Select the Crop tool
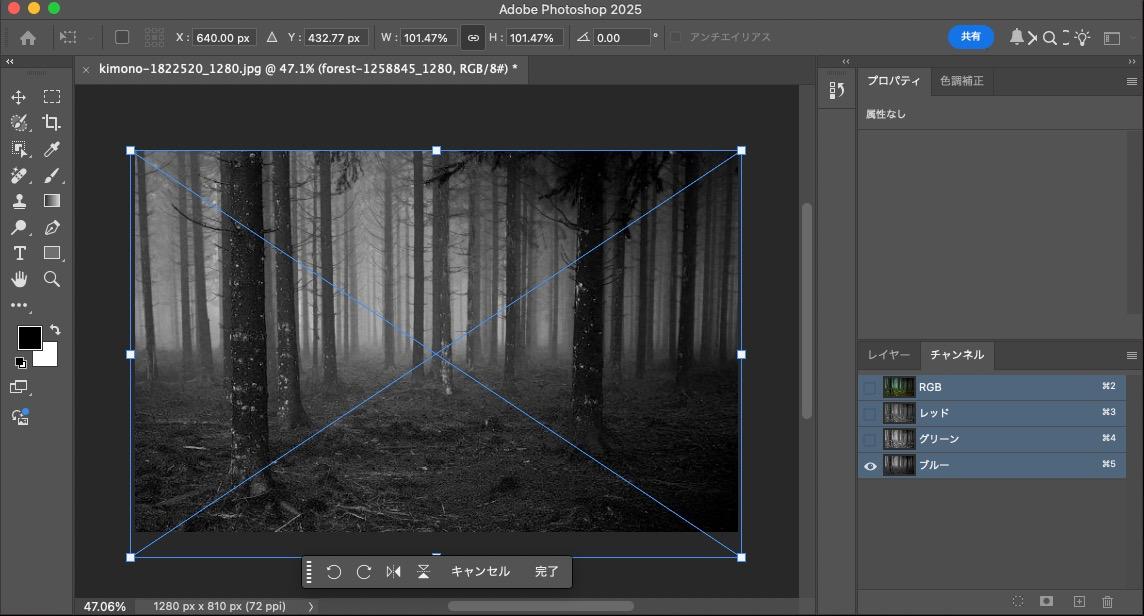Viewport: 1144px width, 616px height. [x=51, y=123]
